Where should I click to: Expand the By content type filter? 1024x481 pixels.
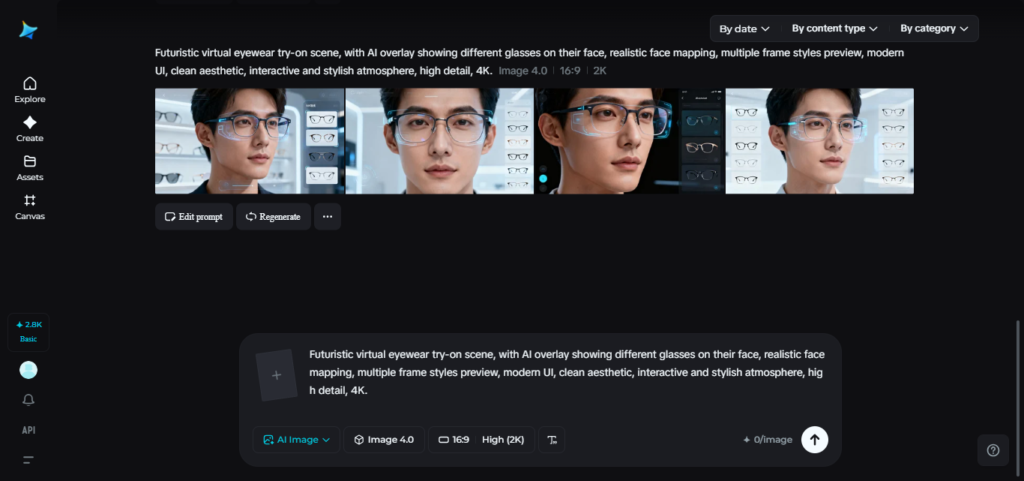(x=834, y=29)
